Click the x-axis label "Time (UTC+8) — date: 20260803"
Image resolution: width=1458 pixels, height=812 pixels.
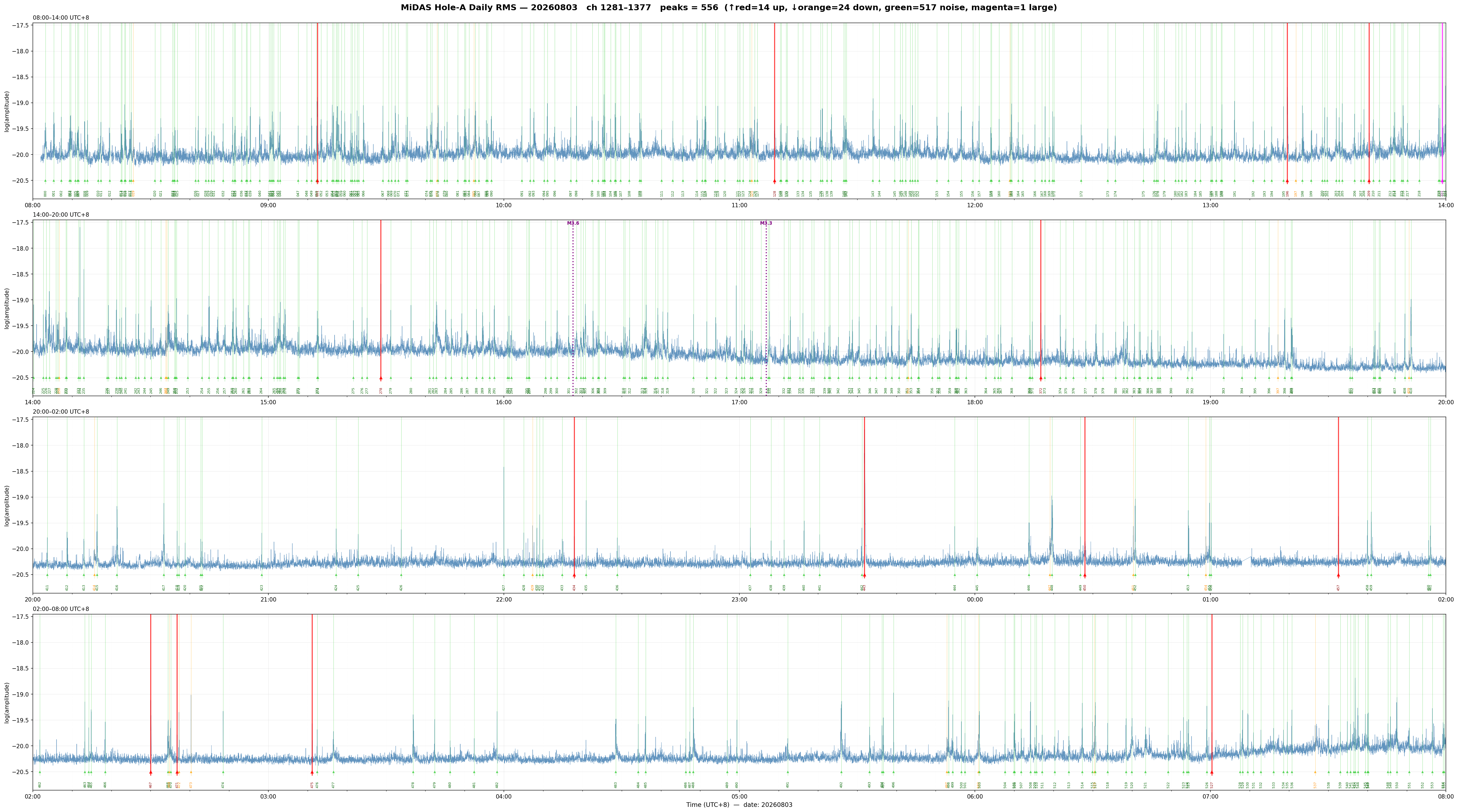point(739,805)
